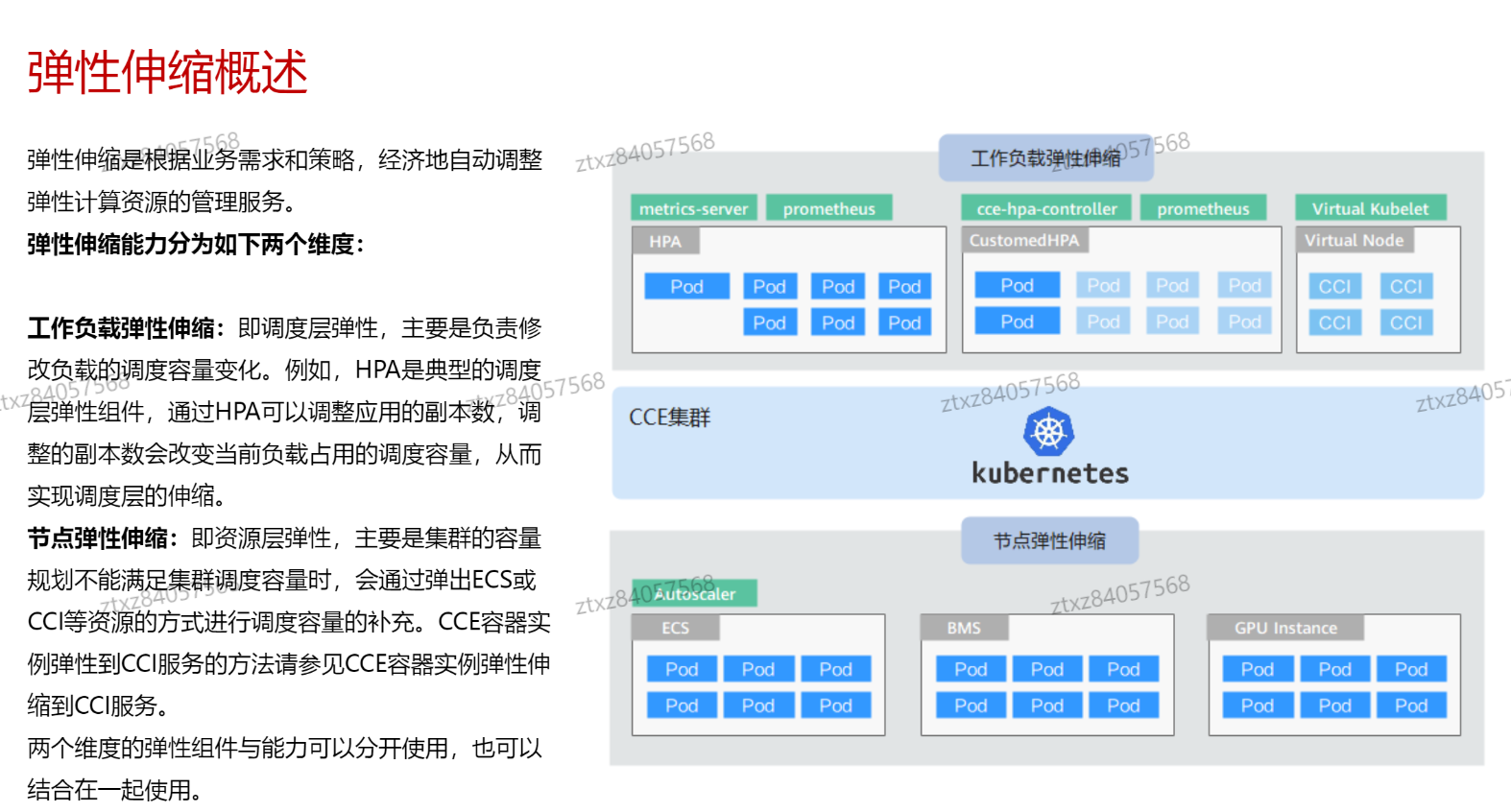
Task: Click the green Virtual Kubelet label
Action: (x=1370, y=208)
